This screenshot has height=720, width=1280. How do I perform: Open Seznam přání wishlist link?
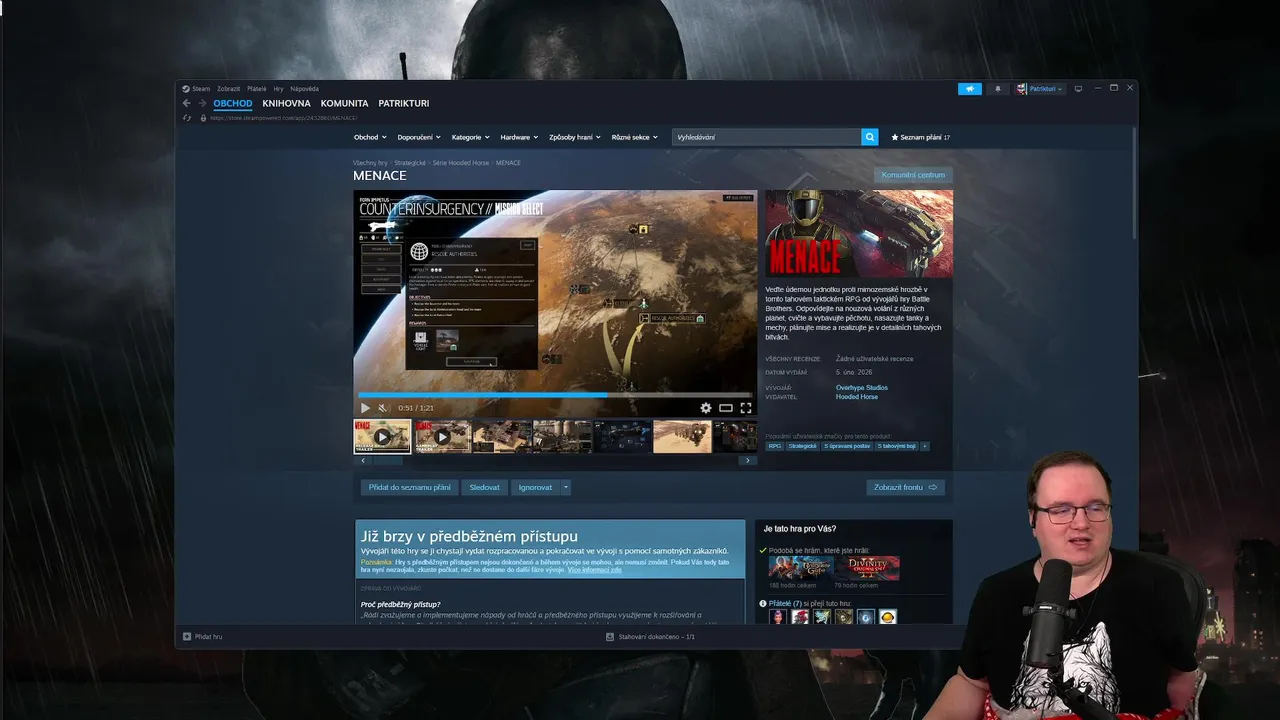tap(920, 137)
